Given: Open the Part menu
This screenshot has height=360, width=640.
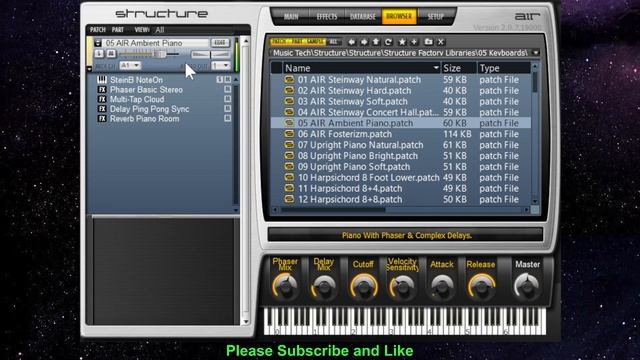Looking at the screenshot, I should (x=118, y=29).
